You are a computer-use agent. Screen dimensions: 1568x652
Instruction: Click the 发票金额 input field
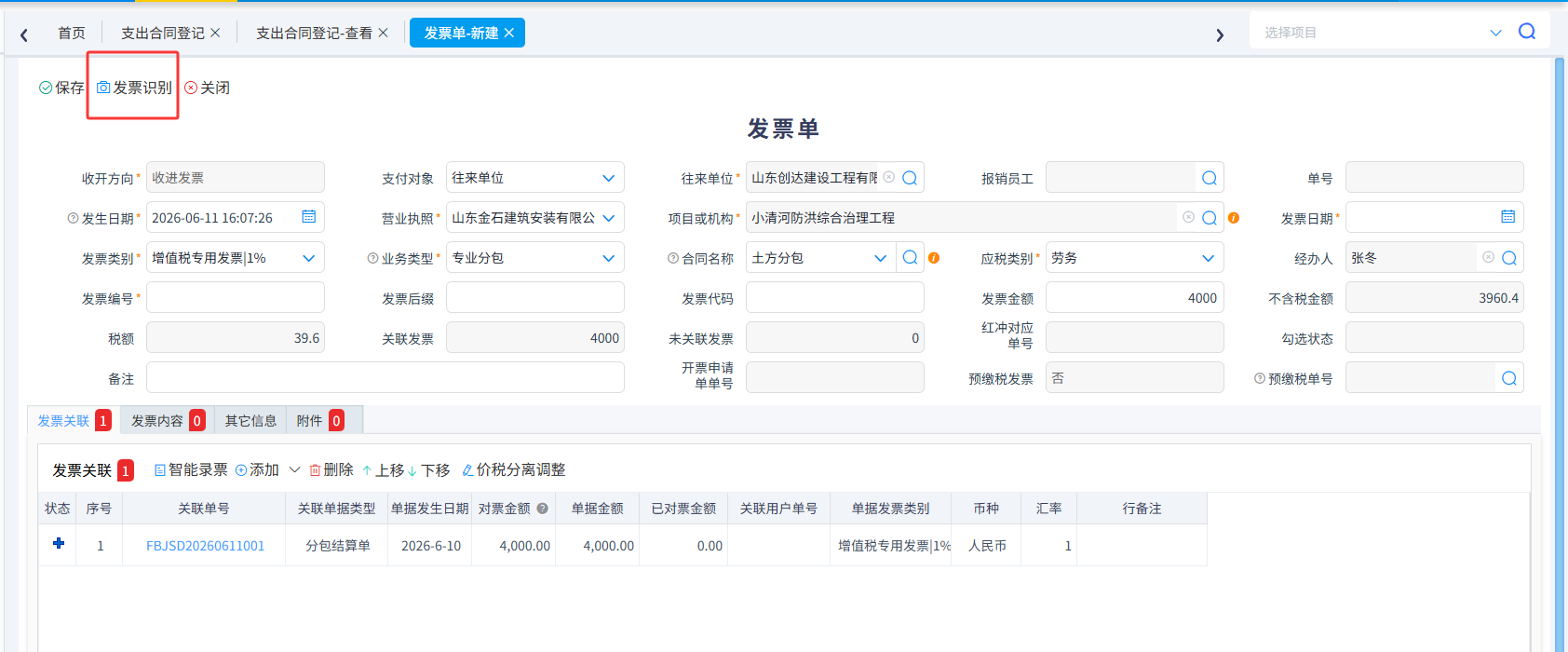[x=1135, y=298]
